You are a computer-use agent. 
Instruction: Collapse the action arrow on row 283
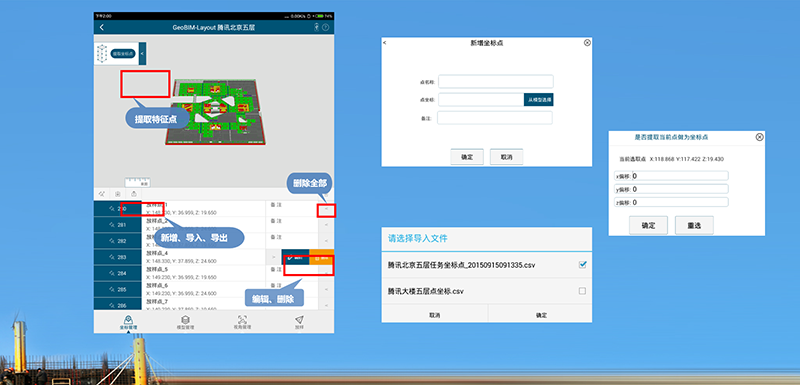click(x=273, y=257)
